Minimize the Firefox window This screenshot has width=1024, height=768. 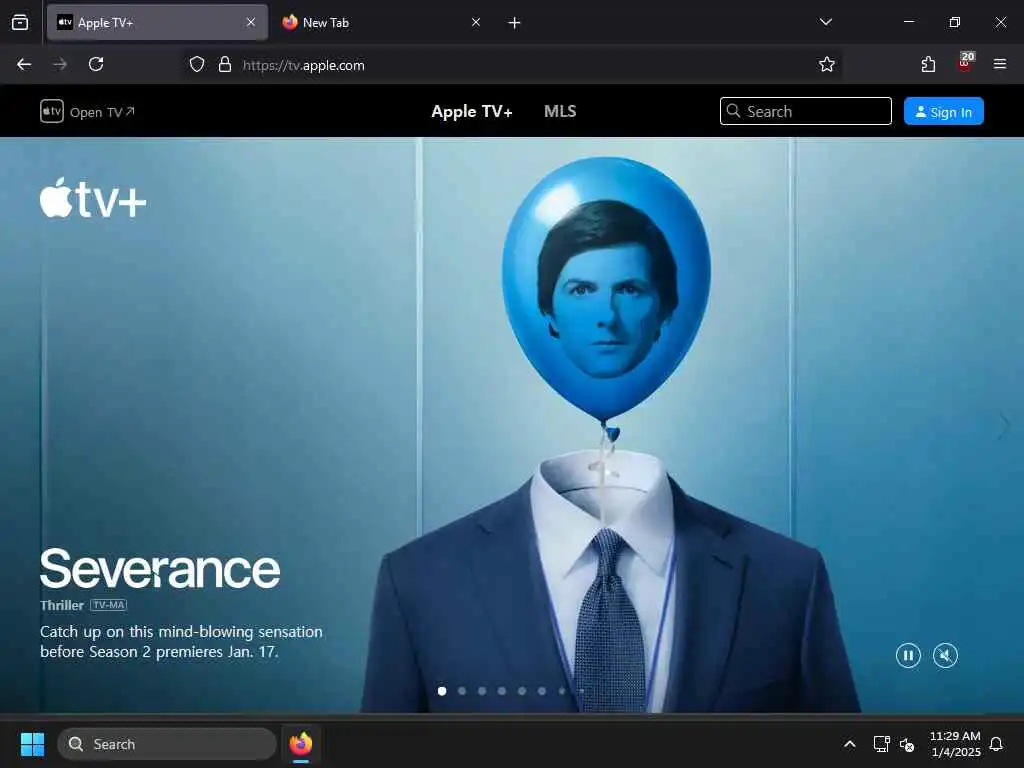tap(908, 22)
